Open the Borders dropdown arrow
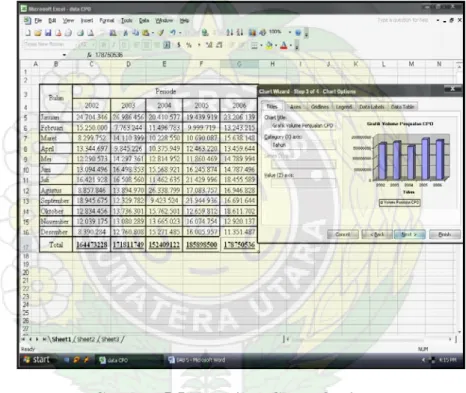Screen dimensions: 466x393 261,45
